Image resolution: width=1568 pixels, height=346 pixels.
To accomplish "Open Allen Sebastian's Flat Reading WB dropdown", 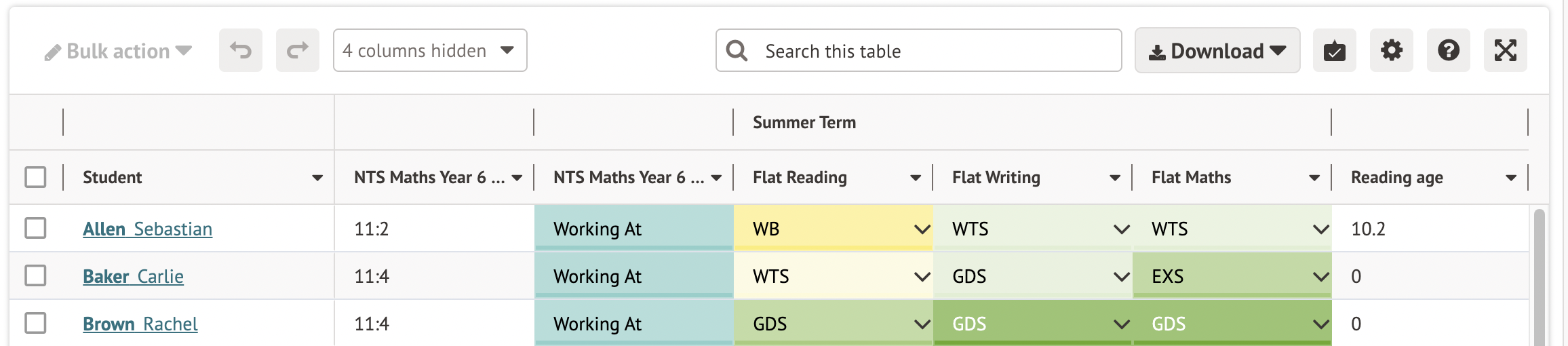I will click(x=922, y=229).
